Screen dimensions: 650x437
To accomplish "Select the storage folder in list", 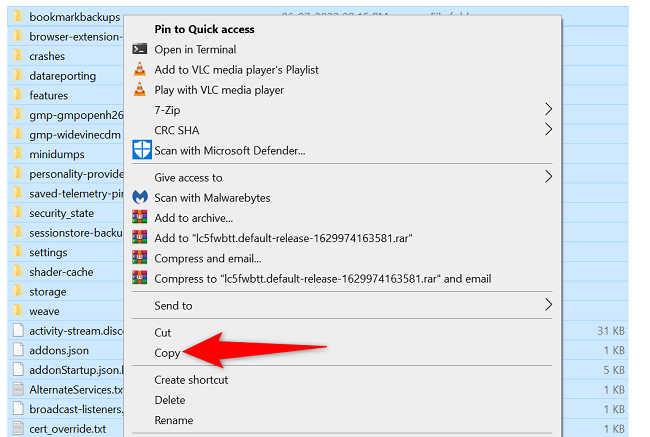I will coord(48,292).
